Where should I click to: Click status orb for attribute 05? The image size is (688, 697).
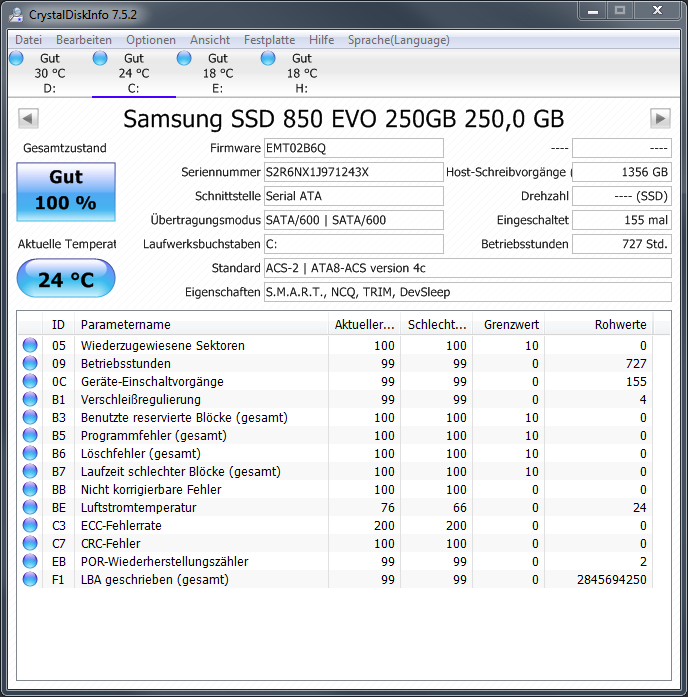(30, 345)
